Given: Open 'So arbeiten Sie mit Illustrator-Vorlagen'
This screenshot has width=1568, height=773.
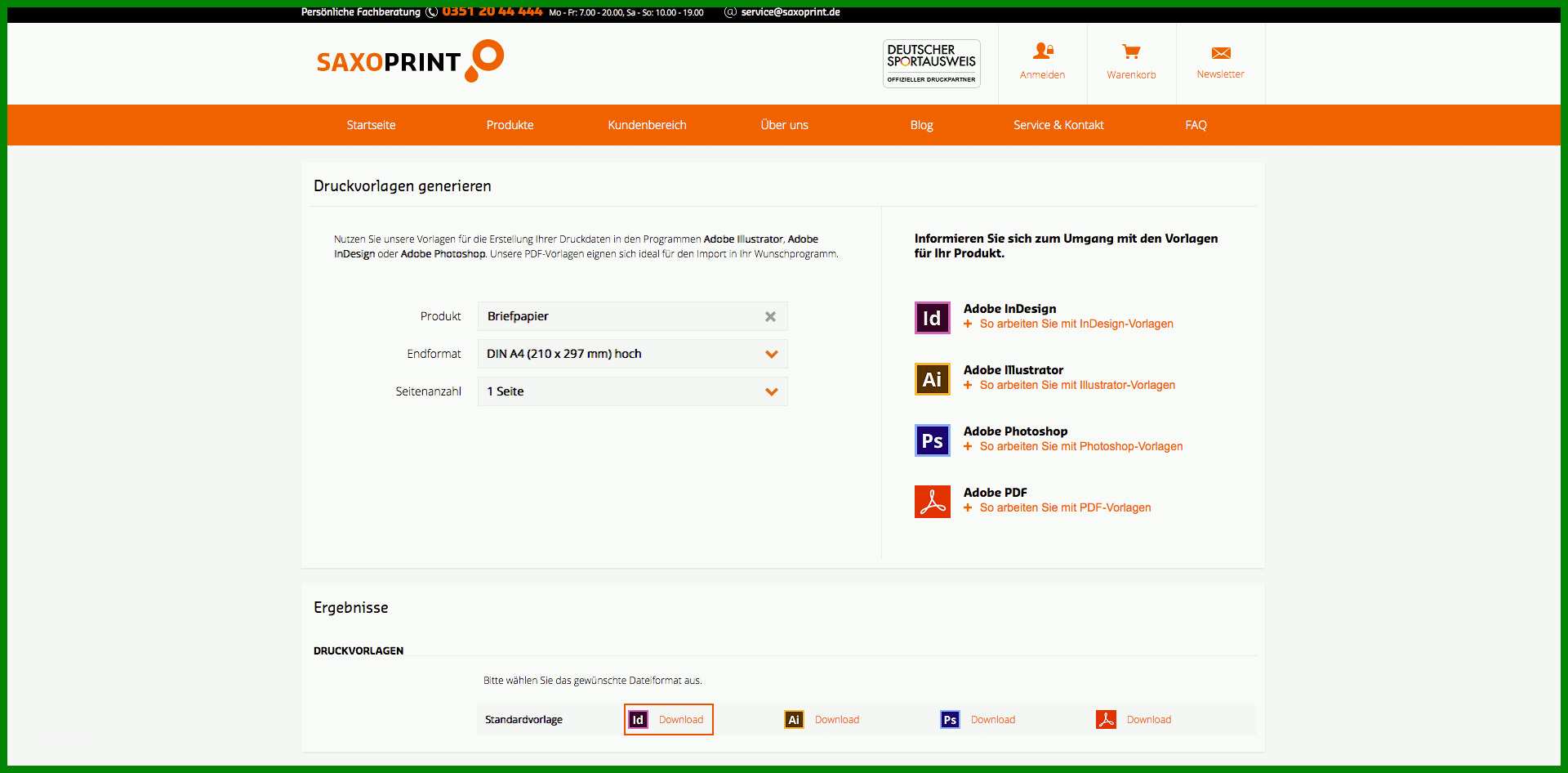Looking at the screenshot, I should coord(1077,386).
